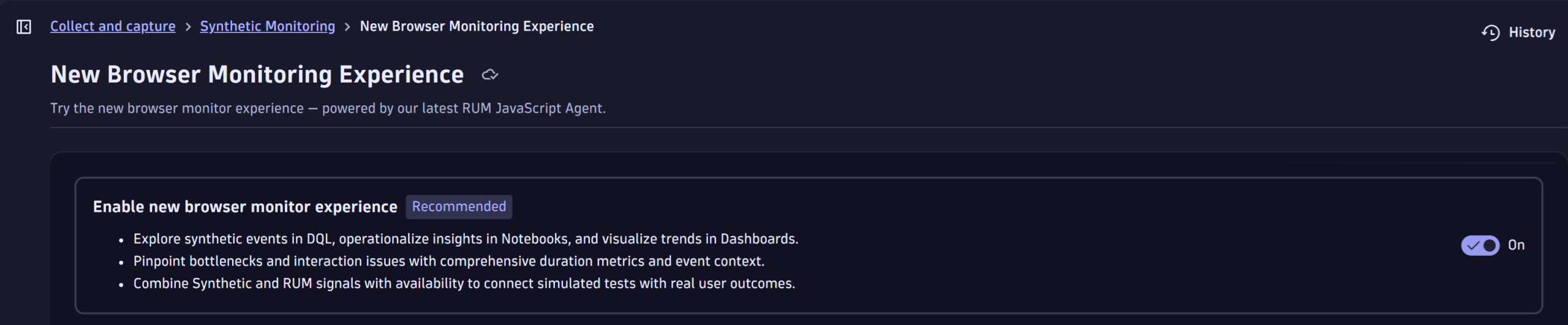
Task: Click the large New Browser Monitoring Experience heading
Action: [x=257, y=75]
